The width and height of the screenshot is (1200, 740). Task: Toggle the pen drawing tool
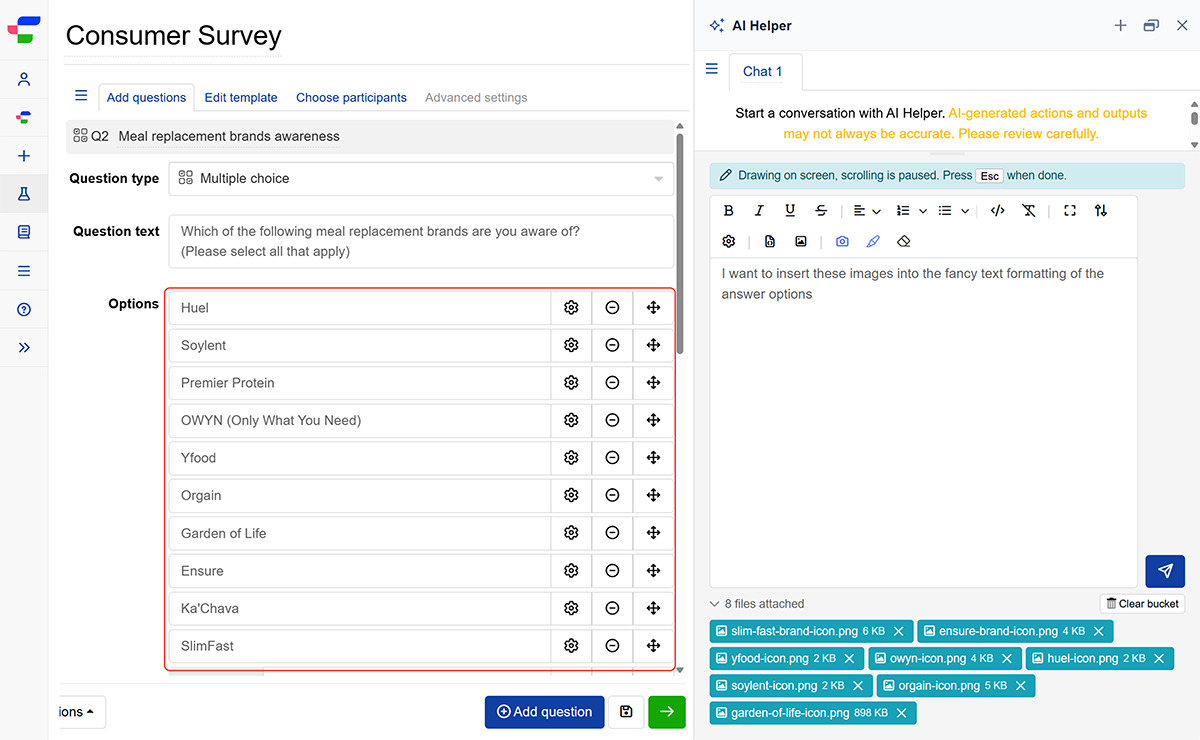pyautogui.click(x=873, y=242)
